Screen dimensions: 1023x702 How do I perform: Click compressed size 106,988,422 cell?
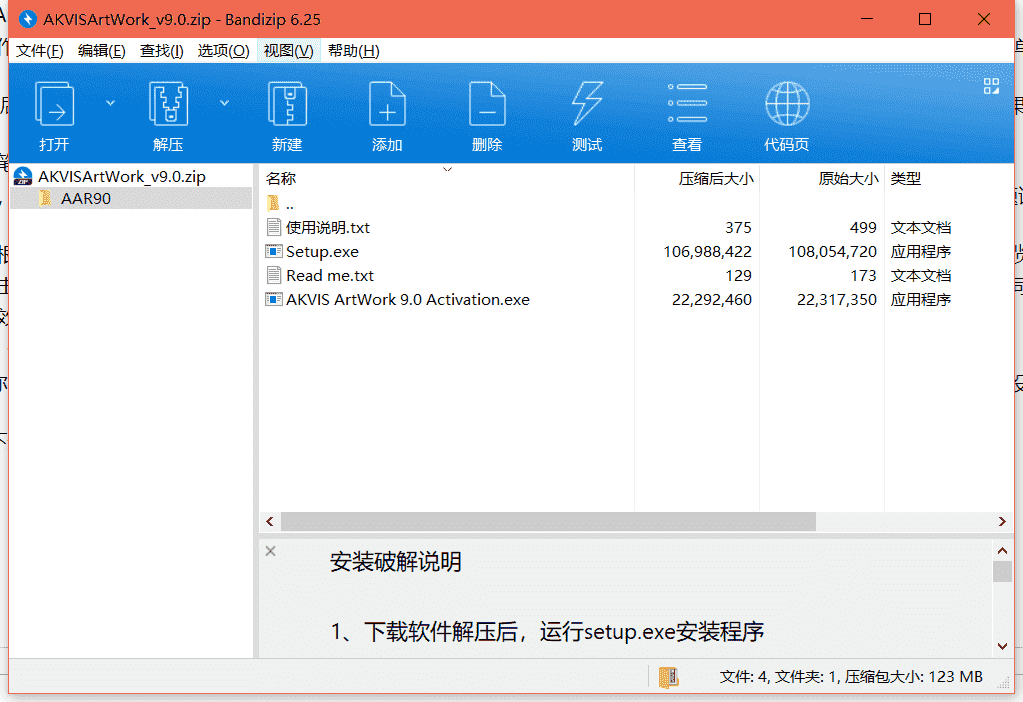(x=707, y=251)
